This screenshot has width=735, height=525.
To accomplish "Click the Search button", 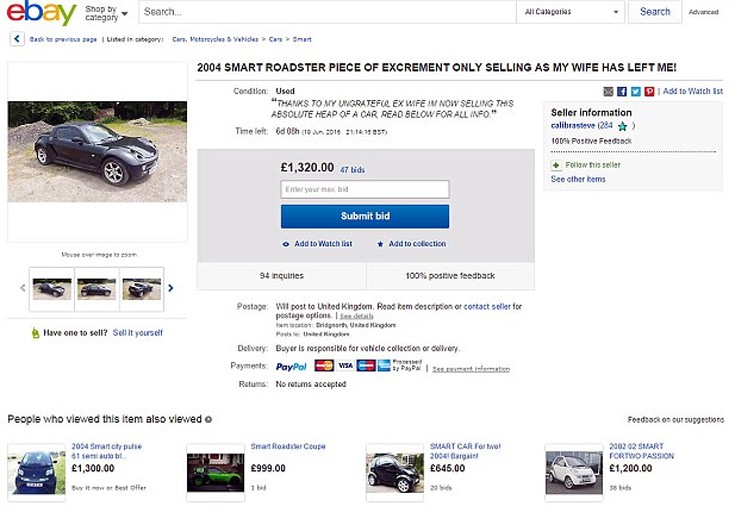I will coord(655,12).
